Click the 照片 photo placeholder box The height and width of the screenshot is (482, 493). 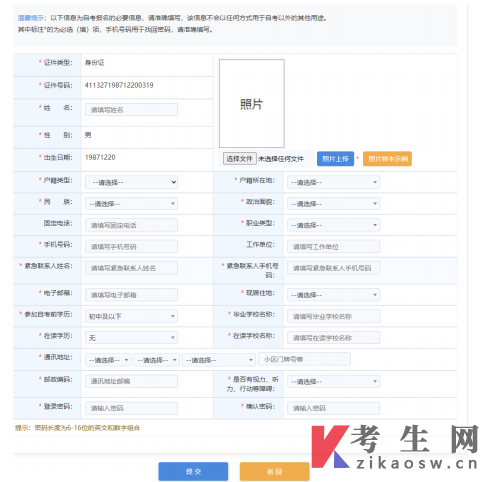point(252,104)
